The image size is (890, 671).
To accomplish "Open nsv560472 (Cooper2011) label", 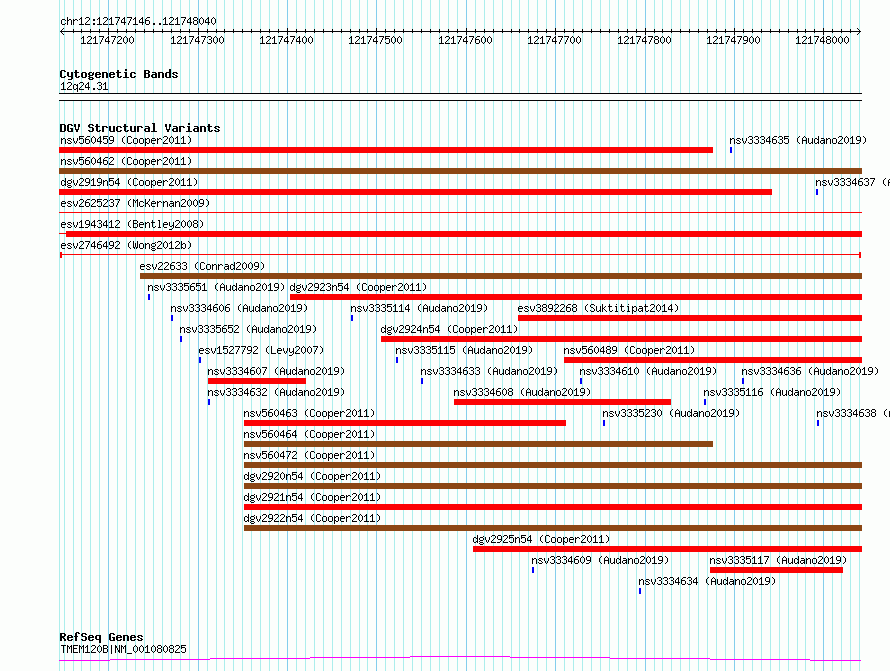I will pyautogui.click(x=309, y=455).
